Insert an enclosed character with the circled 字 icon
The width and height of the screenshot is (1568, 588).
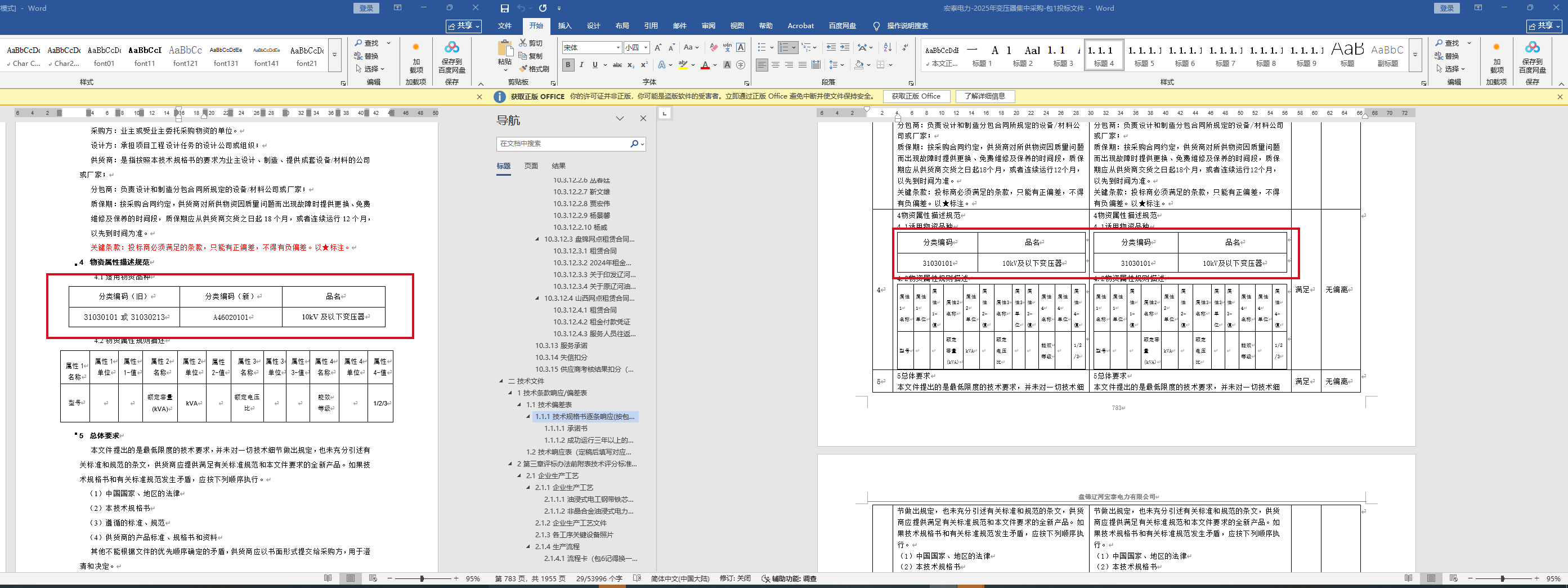[x=741, y=65]
